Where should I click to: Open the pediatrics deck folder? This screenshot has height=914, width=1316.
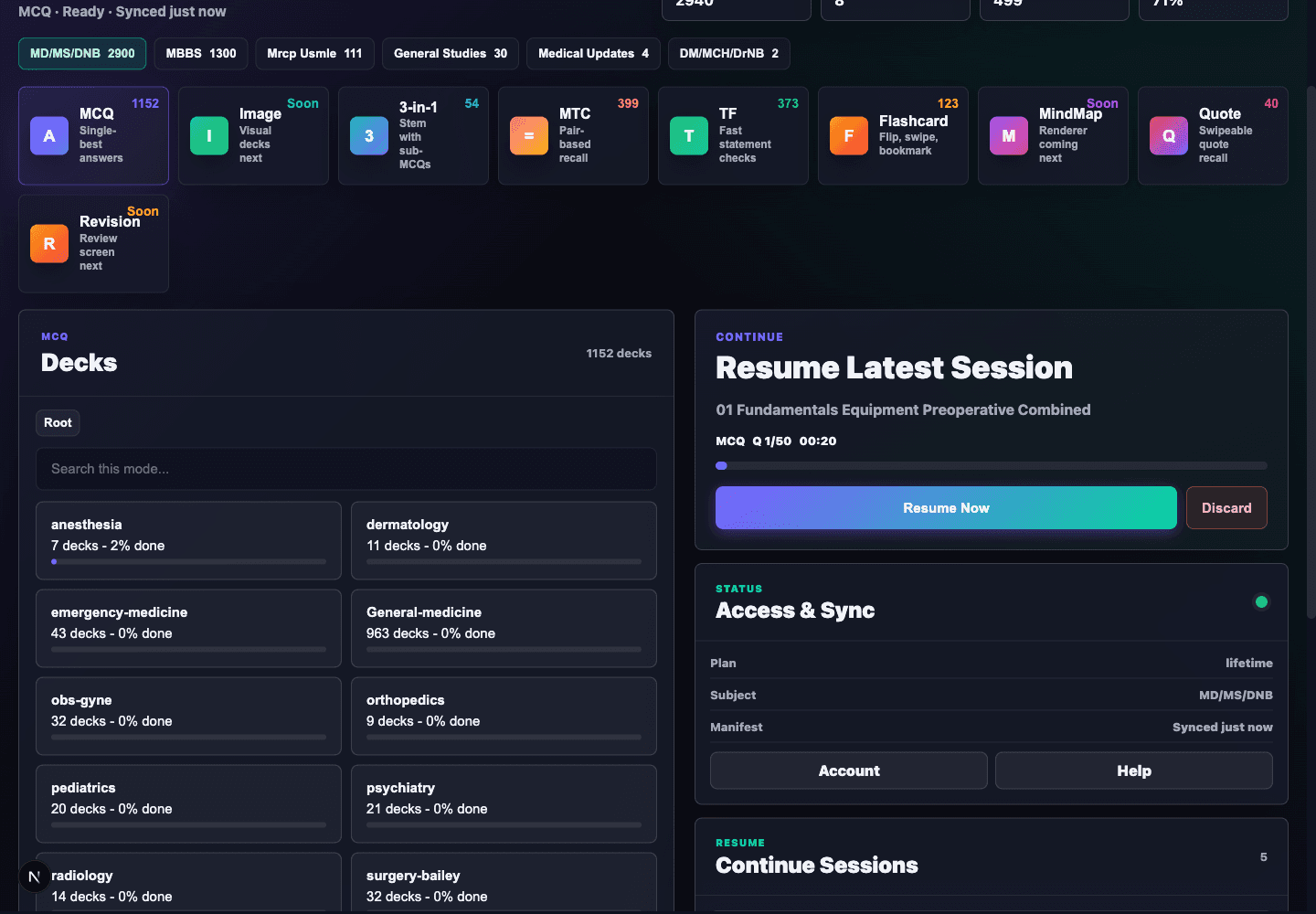pos(188,803)
